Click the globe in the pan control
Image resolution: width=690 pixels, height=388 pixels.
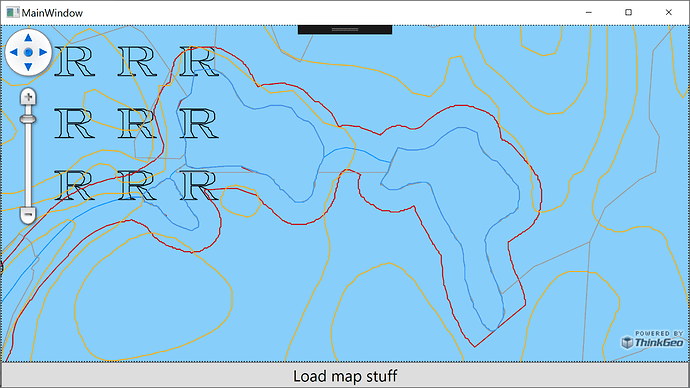(28, 52)
